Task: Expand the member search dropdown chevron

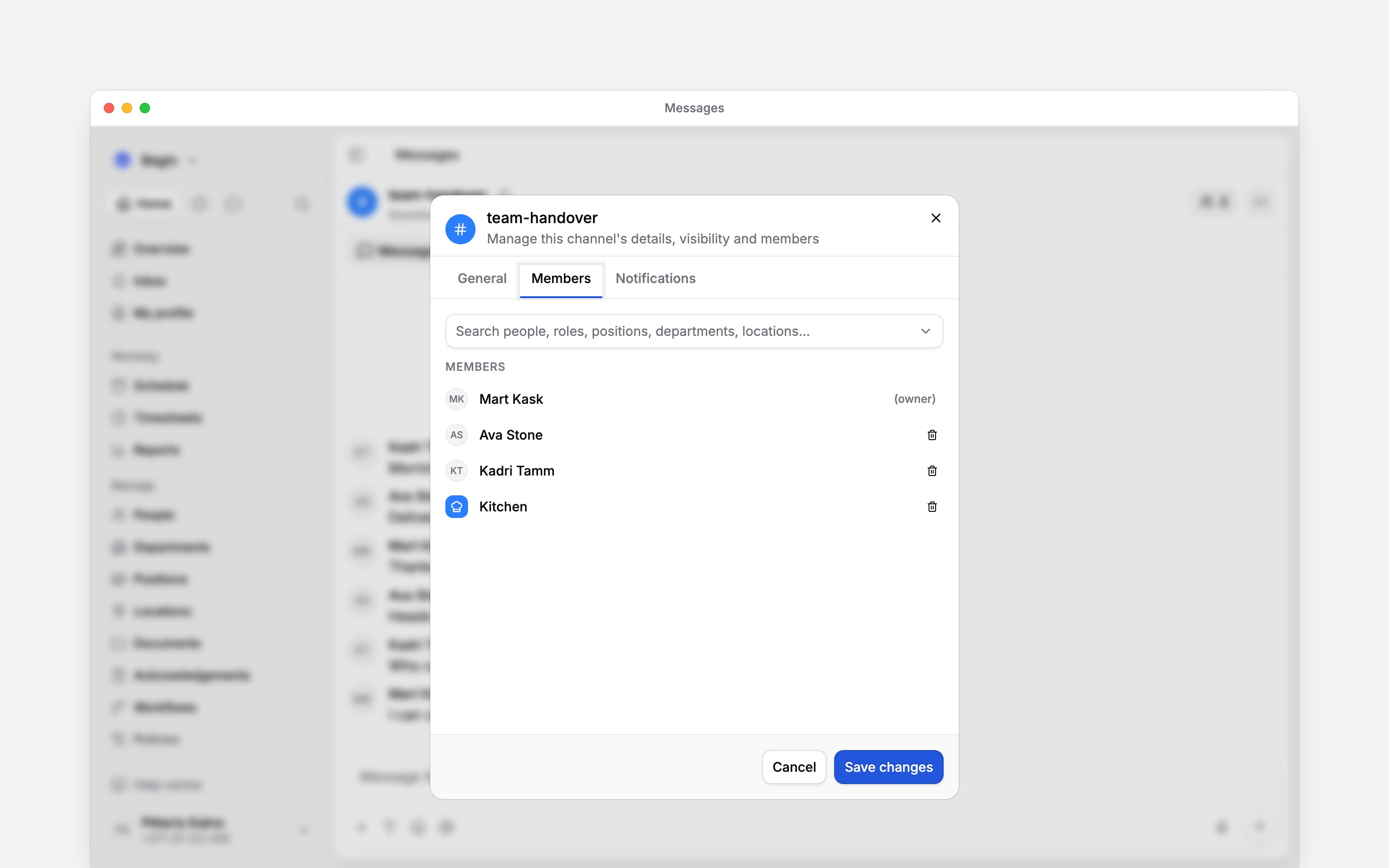Action: point(925,331)
